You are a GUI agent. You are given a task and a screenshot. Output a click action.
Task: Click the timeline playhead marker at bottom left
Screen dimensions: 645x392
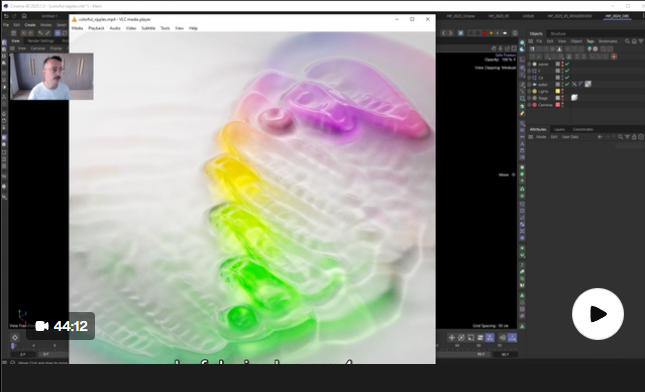(x=13, y=346)
